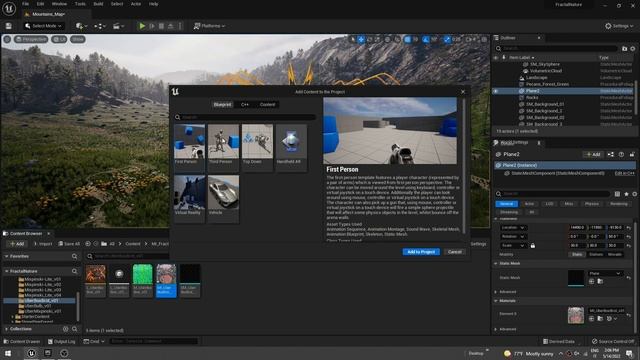Collapse the Favorites section in the Content Browser

coord(7,256)
